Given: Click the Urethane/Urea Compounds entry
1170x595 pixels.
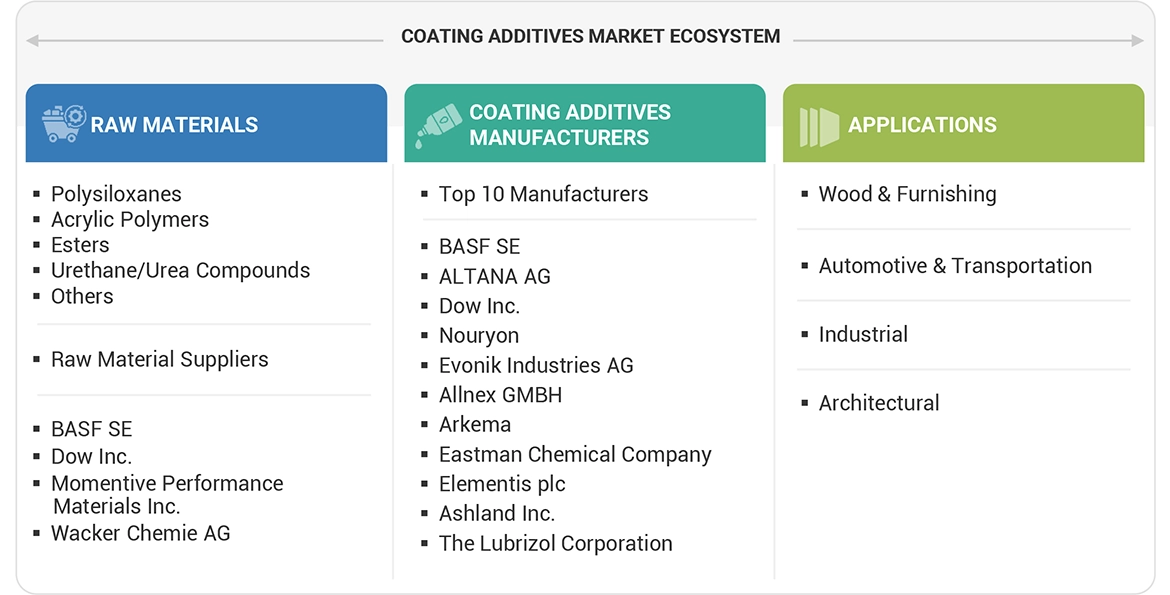Looking at the screenshot, I should 180,271.
